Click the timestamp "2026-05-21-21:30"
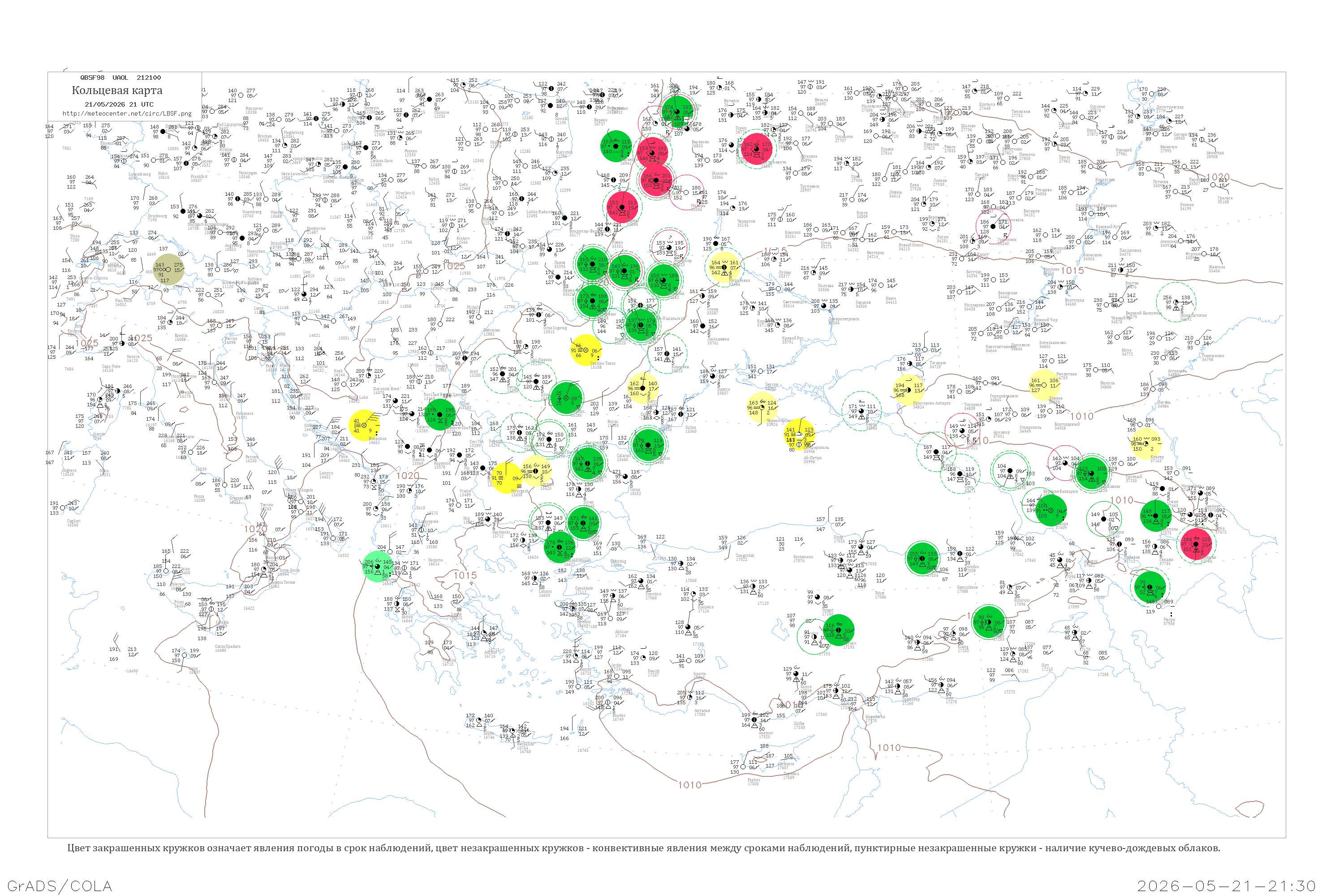Screen dimensions: 1344x896 (1226, 886)
